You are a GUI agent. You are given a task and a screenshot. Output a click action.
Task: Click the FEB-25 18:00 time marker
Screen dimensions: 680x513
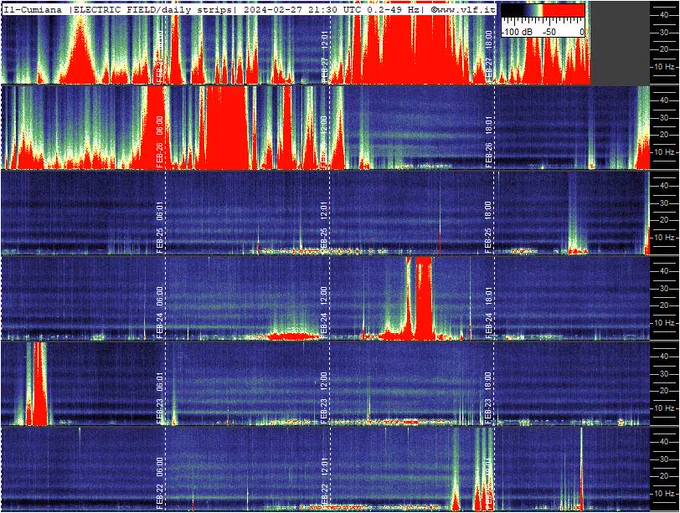[x=488, y=227]
